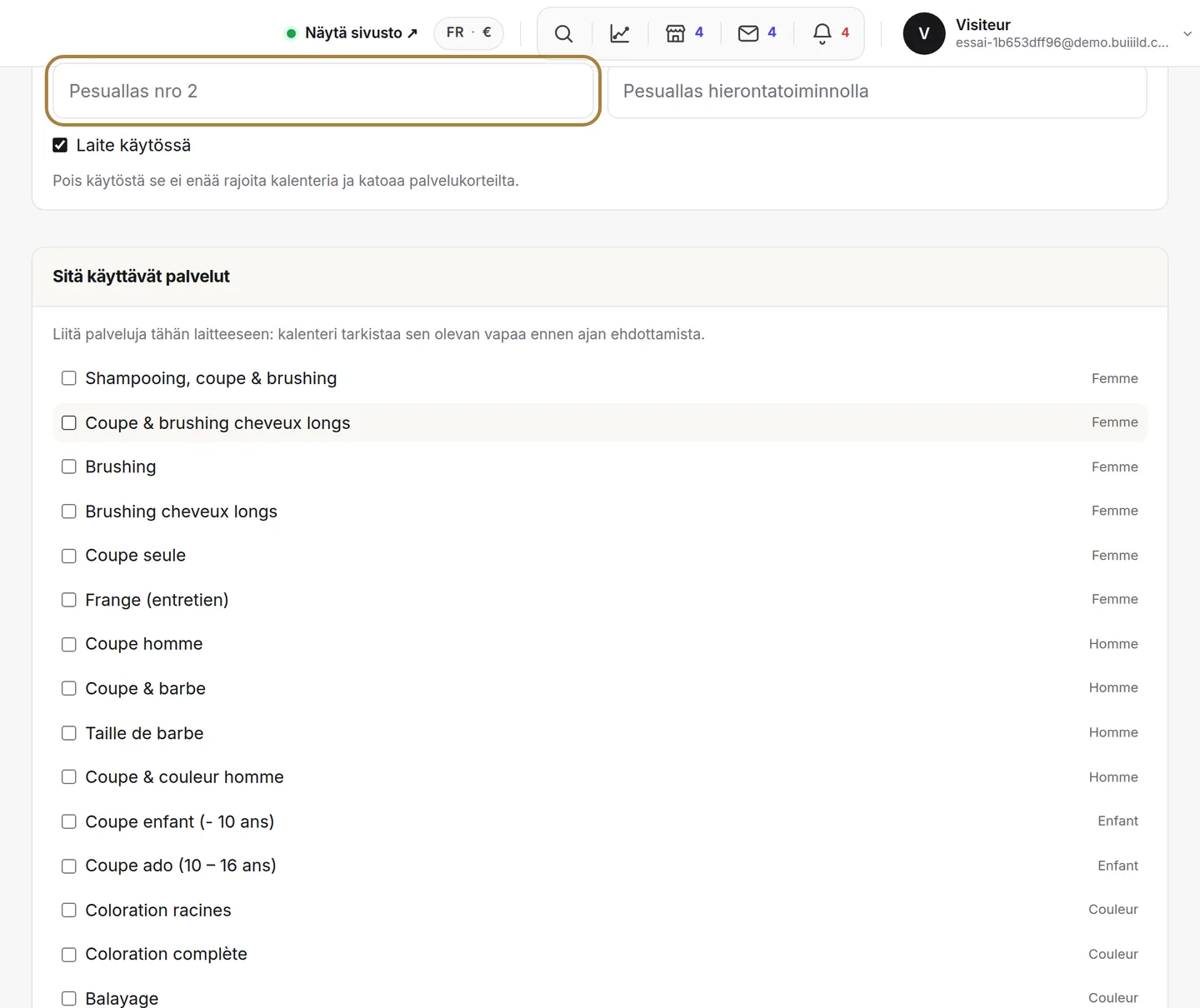
Task: Enable the Coloration racines checkbox
Action: click(69, 910)
